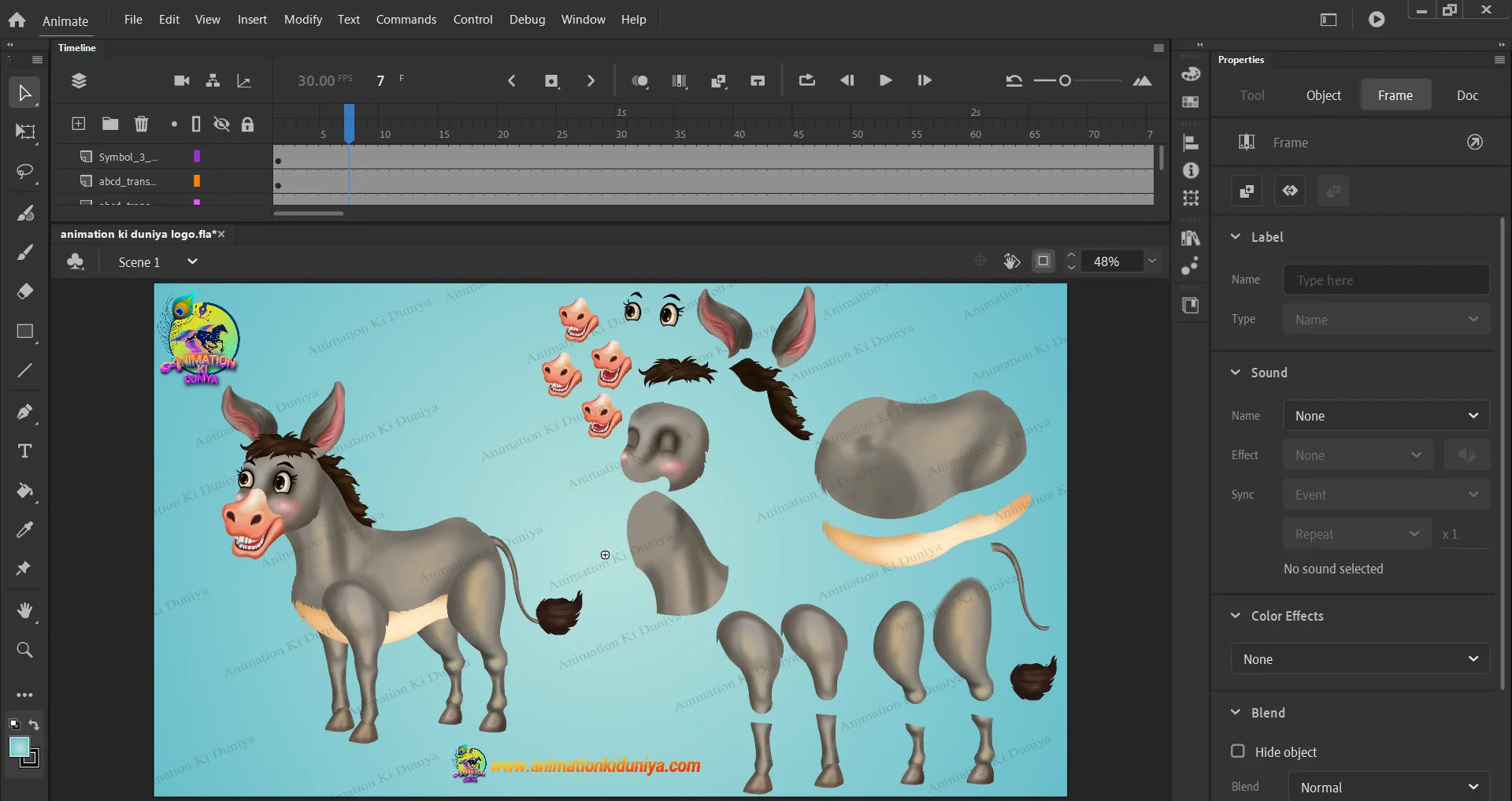Switch to the Object properties tab

pos(1323,95)
